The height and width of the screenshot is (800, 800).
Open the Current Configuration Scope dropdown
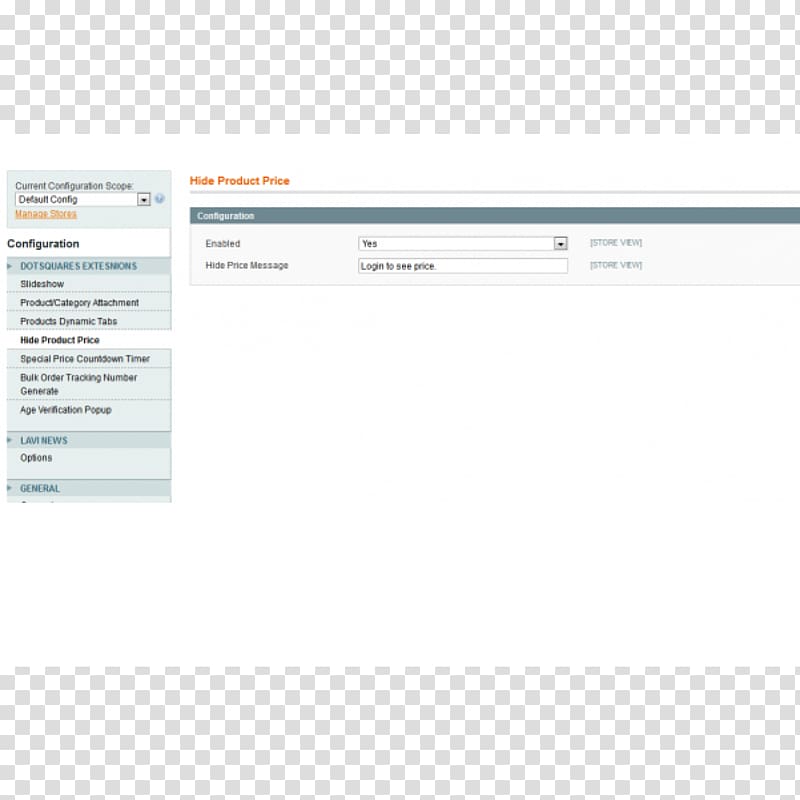coord(83,199)
